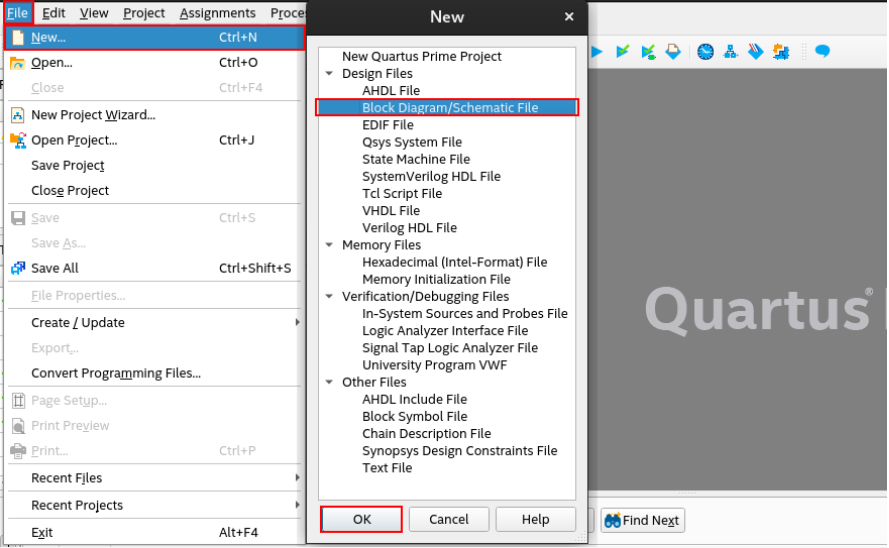Select Tcl Script File entry
The height and width of the screenshot is (548, 889).
401,193
